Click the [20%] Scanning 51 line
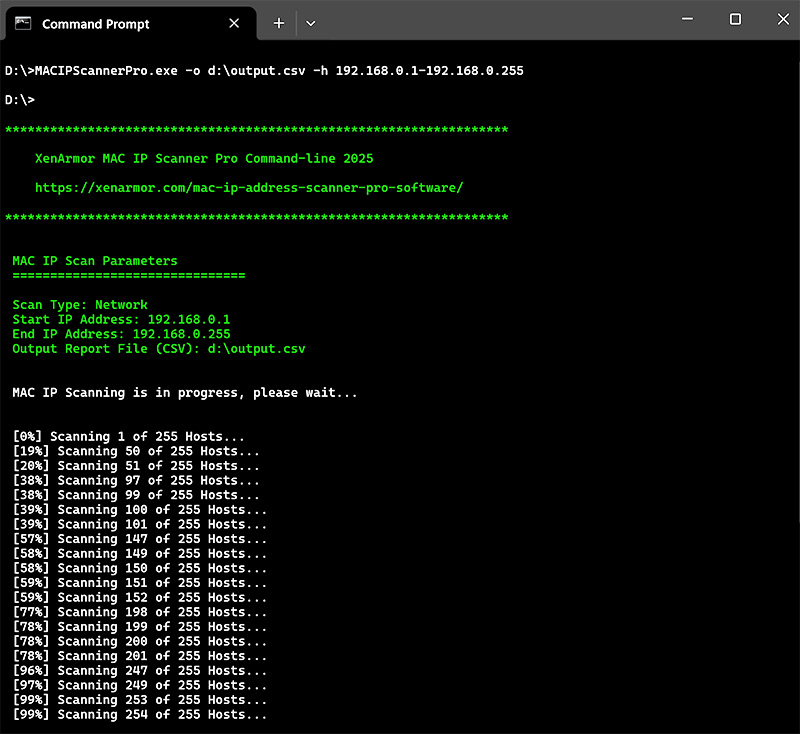The width and height of the screenshot is (800, 734). [136, 466]
